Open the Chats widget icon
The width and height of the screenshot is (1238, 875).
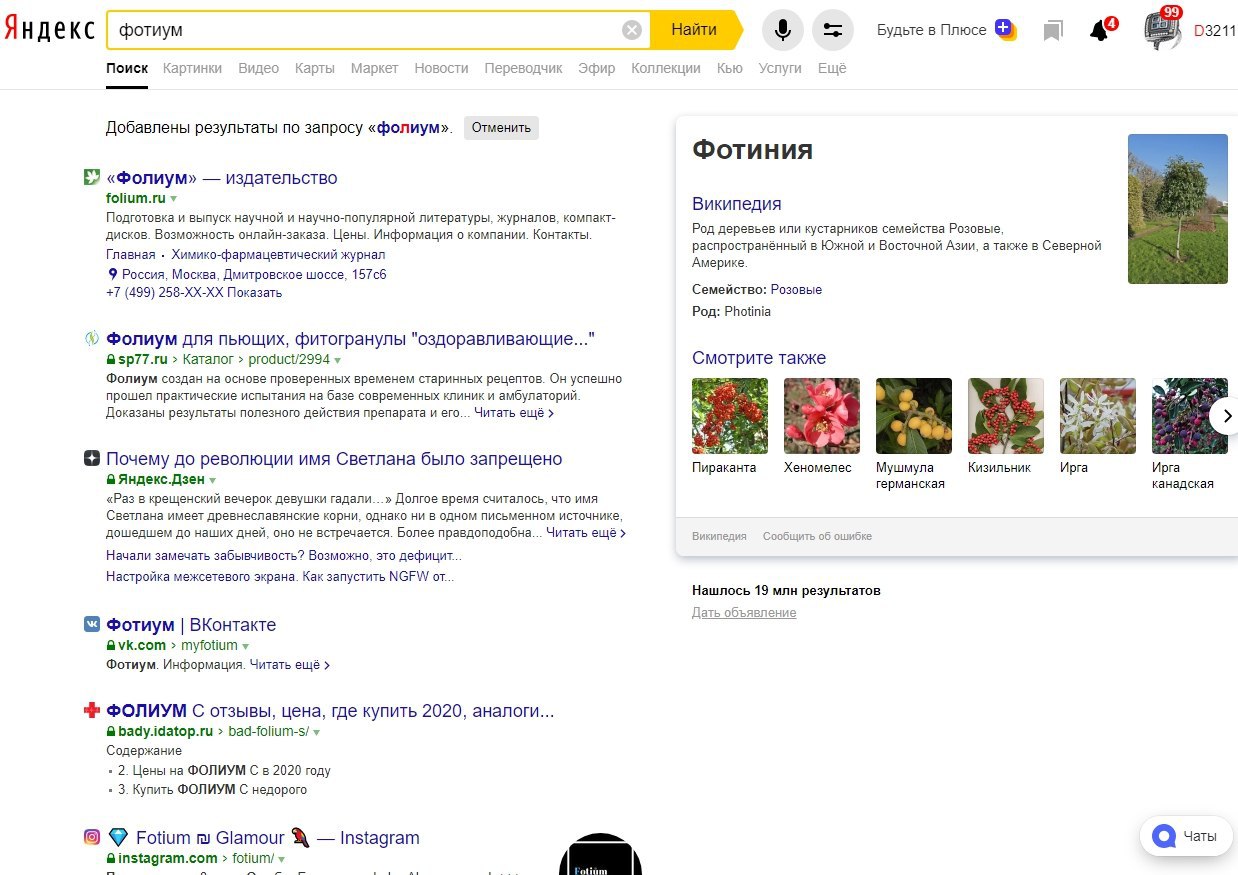click(1163, 836)
